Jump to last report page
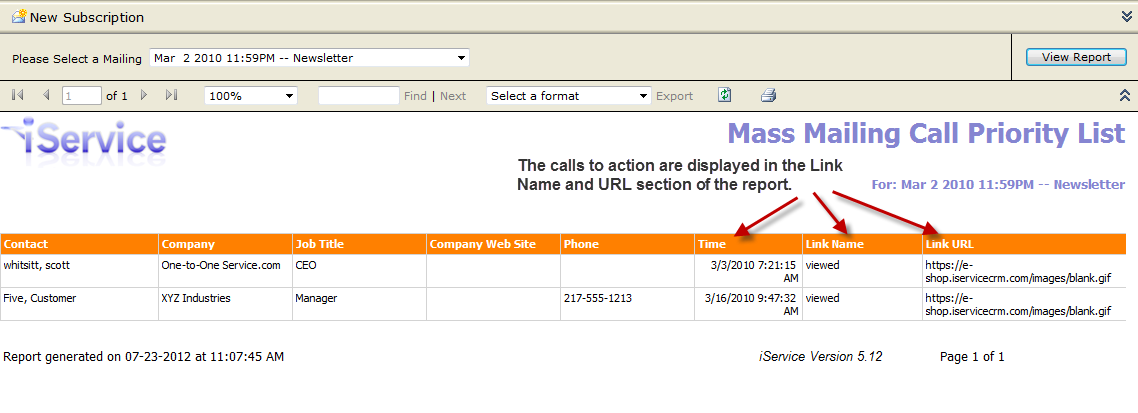This screenshot has height=413, width=1138. (171, 96)
